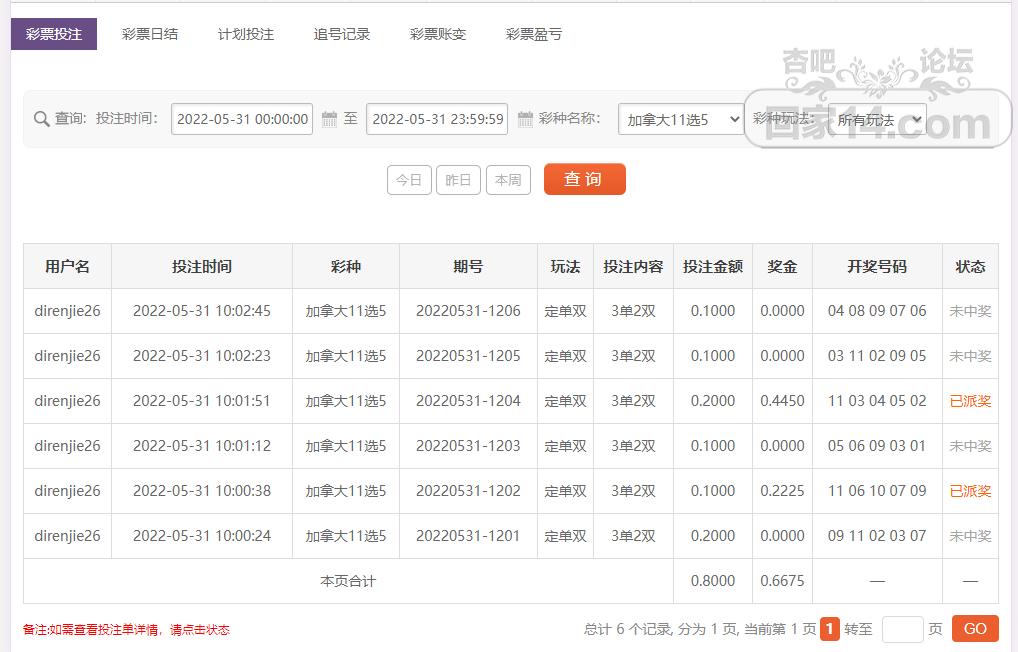
Task: Open the 彩票账变 tab
Action: [437, 33]
